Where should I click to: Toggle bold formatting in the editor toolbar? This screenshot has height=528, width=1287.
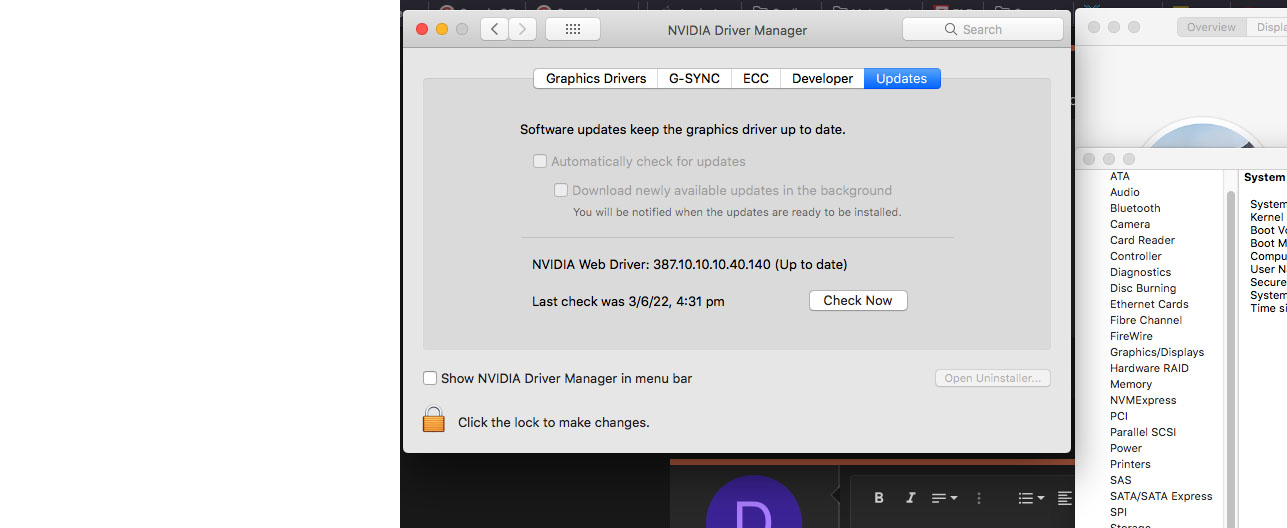click(879, 498)
